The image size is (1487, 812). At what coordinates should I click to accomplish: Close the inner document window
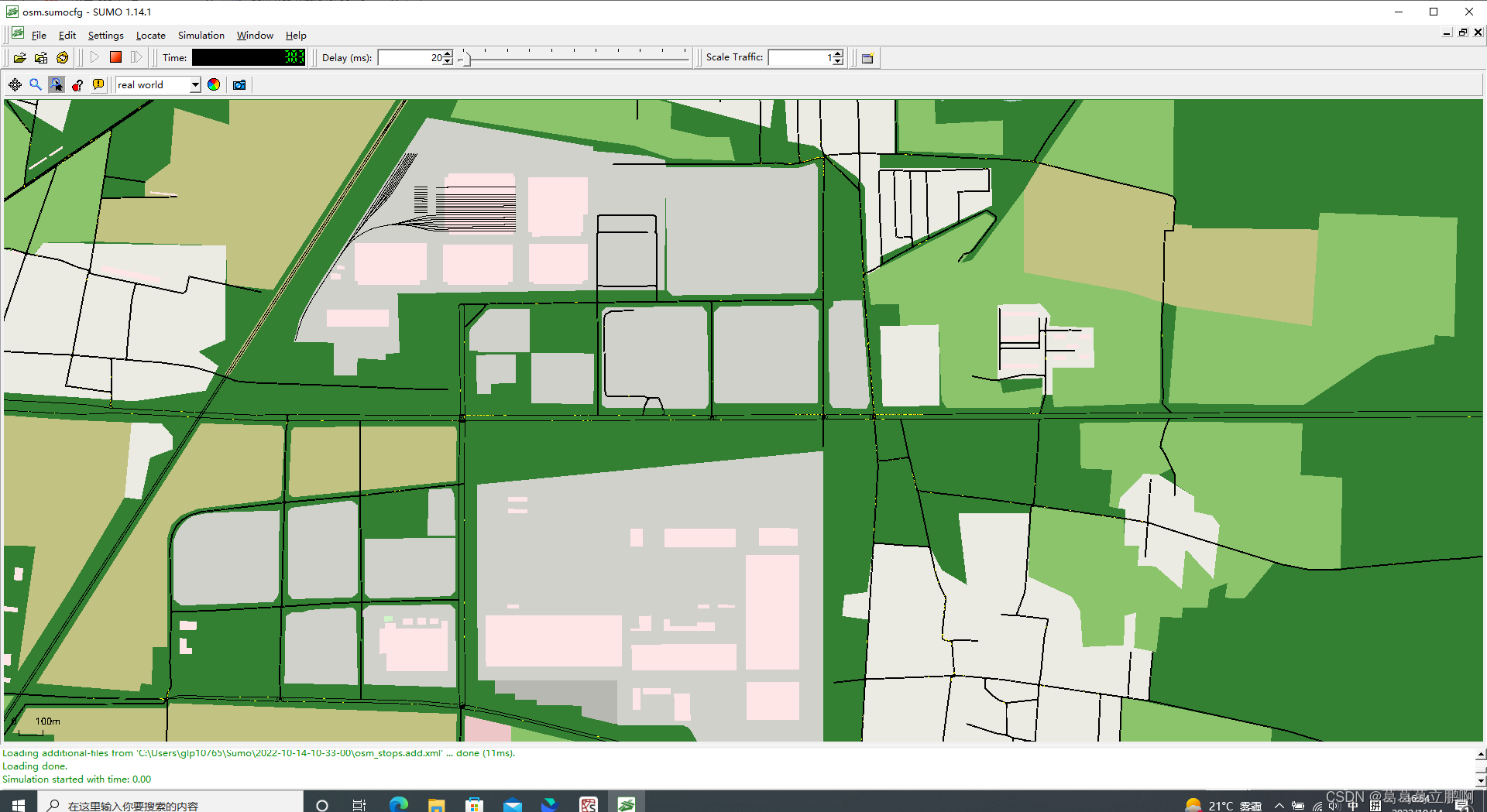[1478, 33]
